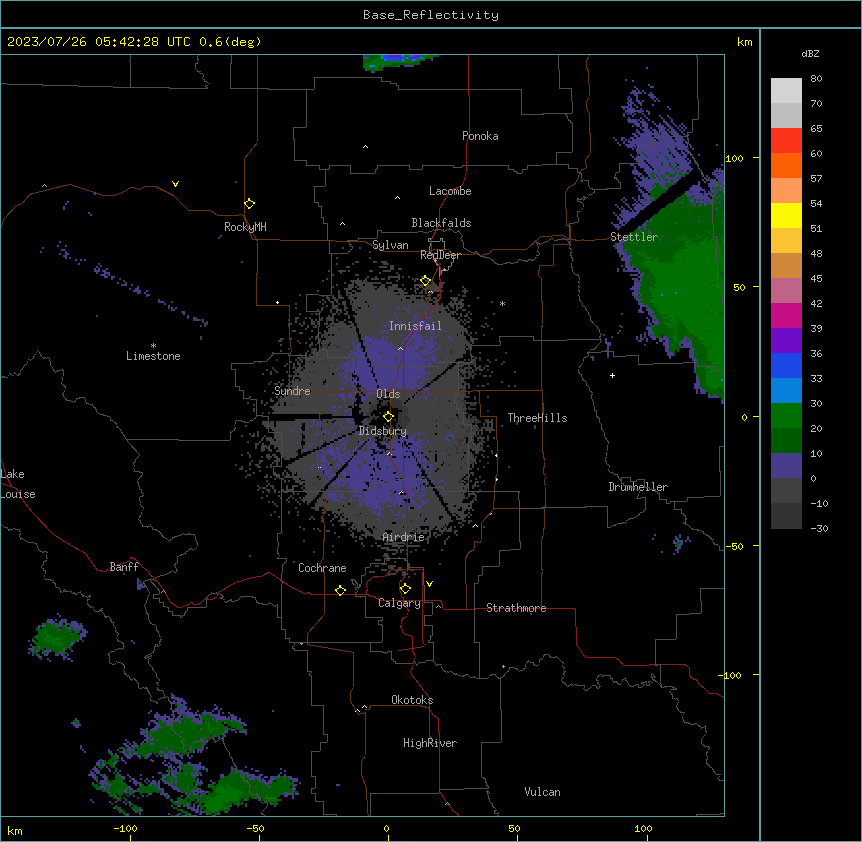This screenshot has width=862, height=842.
Task: Select the Banff label
Action: 124,567
